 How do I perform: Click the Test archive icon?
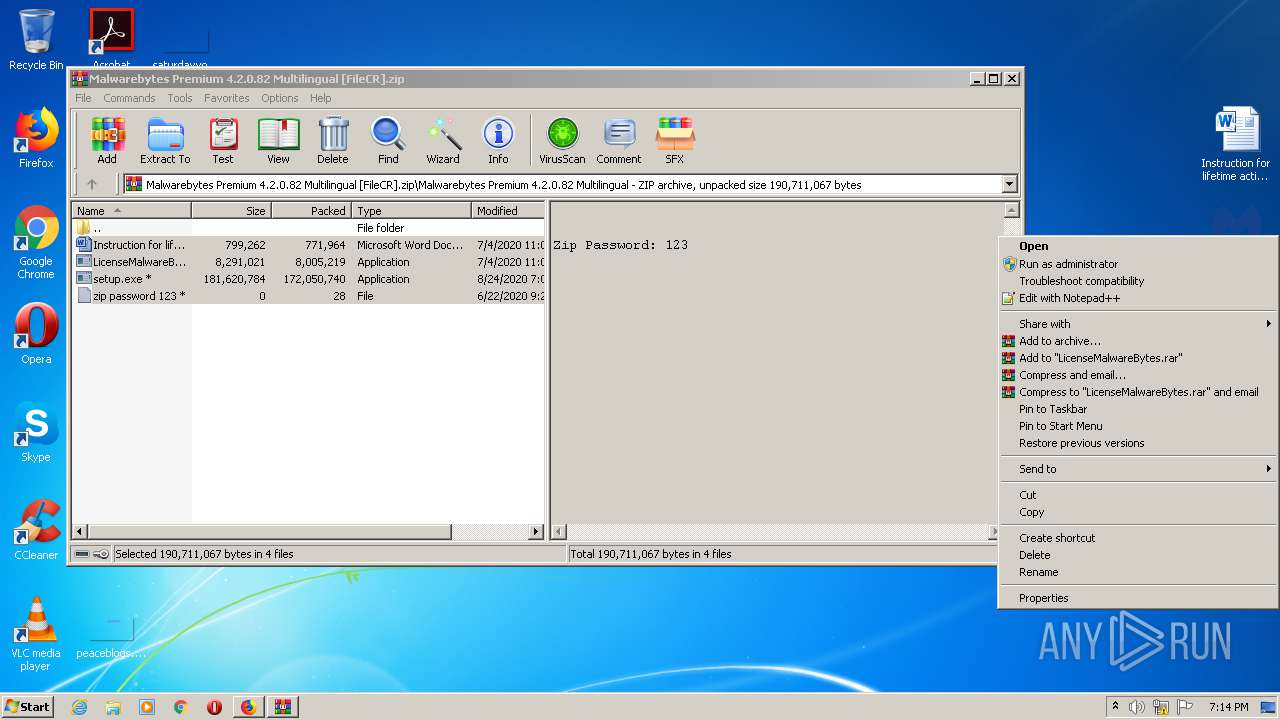click(223, 140)
